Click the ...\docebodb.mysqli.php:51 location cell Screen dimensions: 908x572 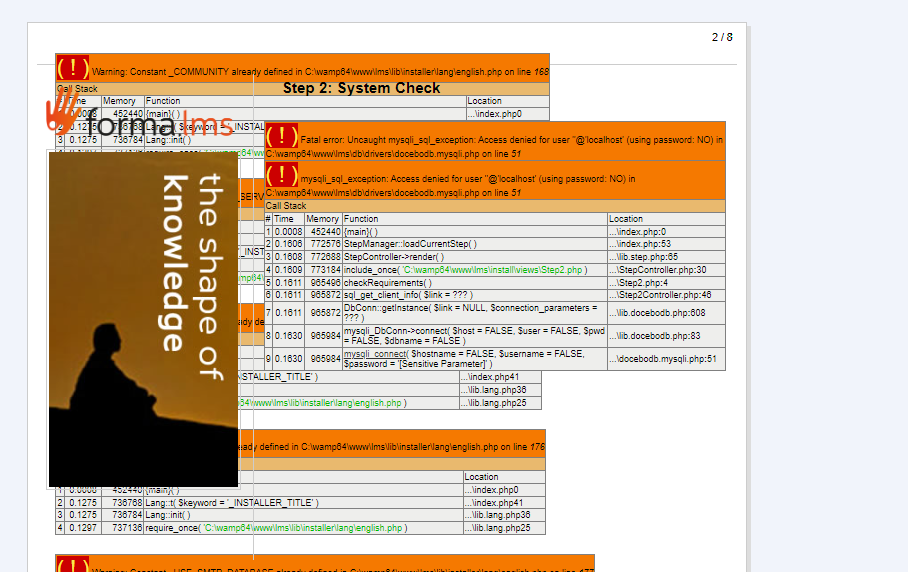[x=664, y=359]
